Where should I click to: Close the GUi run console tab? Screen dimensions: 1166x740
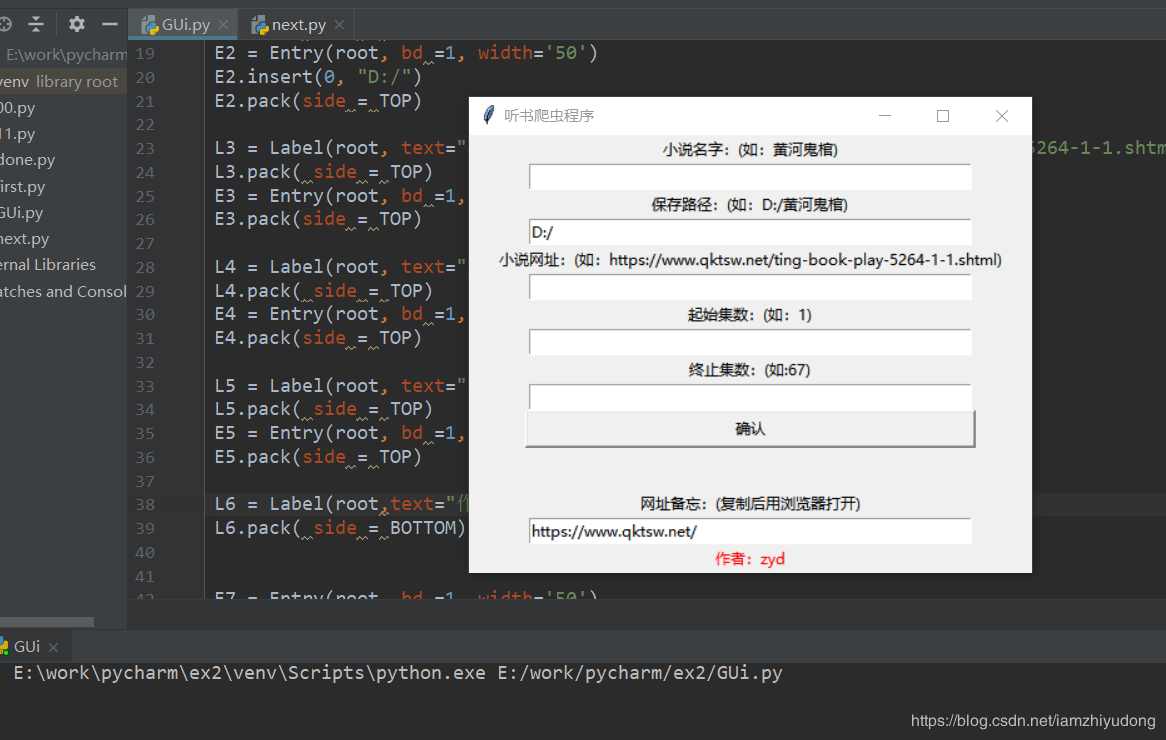pyautogui.click(x=54, y=647)
